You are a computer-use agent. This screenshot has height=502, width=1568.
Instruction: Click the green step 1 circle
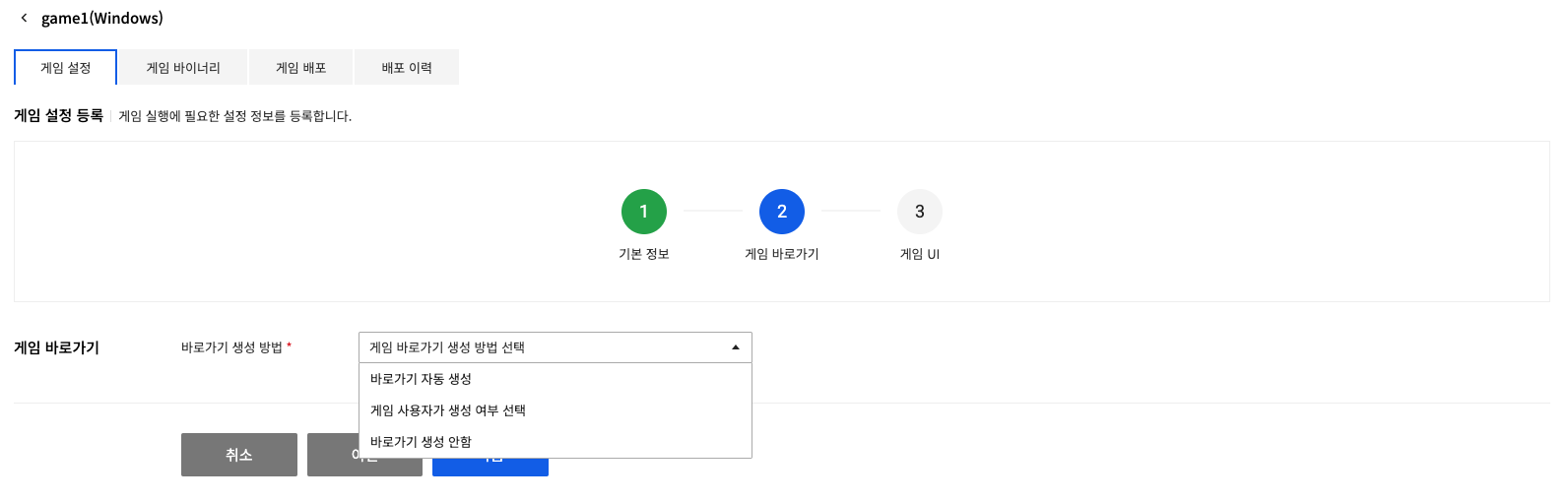coord(644,212)
